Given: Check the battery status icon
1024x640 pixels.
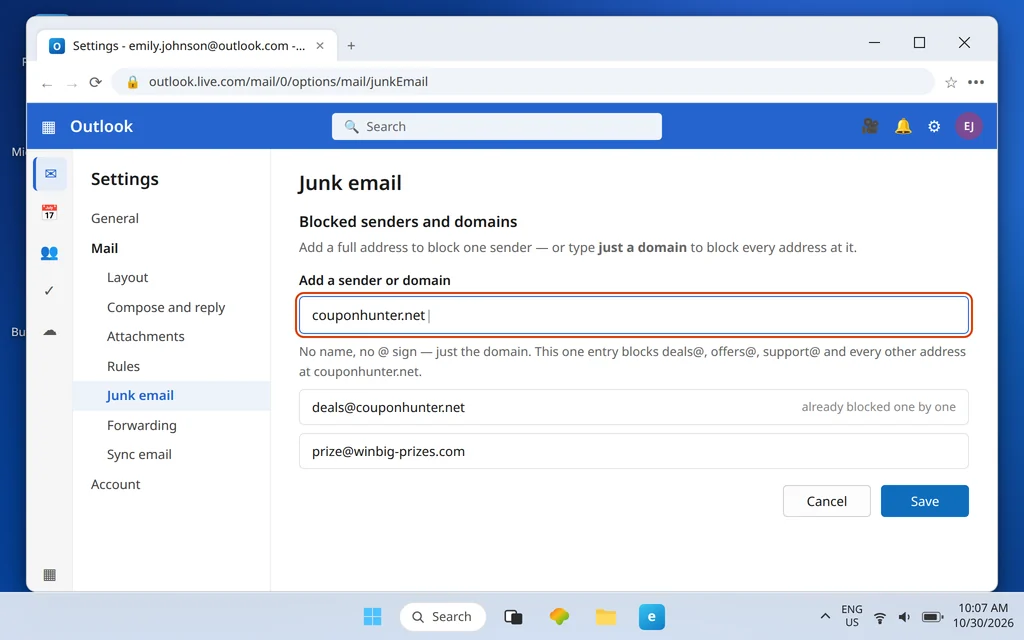Looking at the screenshot, I should click(x=932, y=617).
